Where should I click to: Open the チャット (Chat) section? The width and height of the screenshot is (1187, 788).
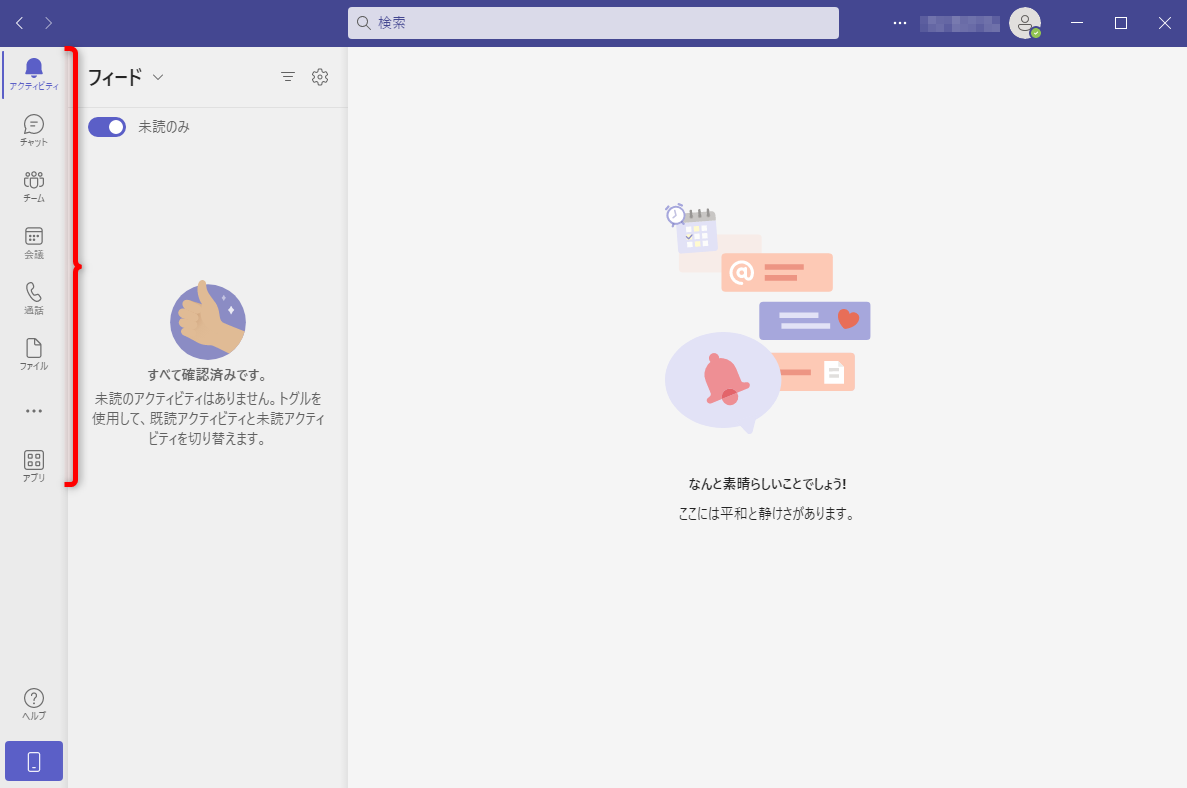pyautogui.click(x=33, y=128)
